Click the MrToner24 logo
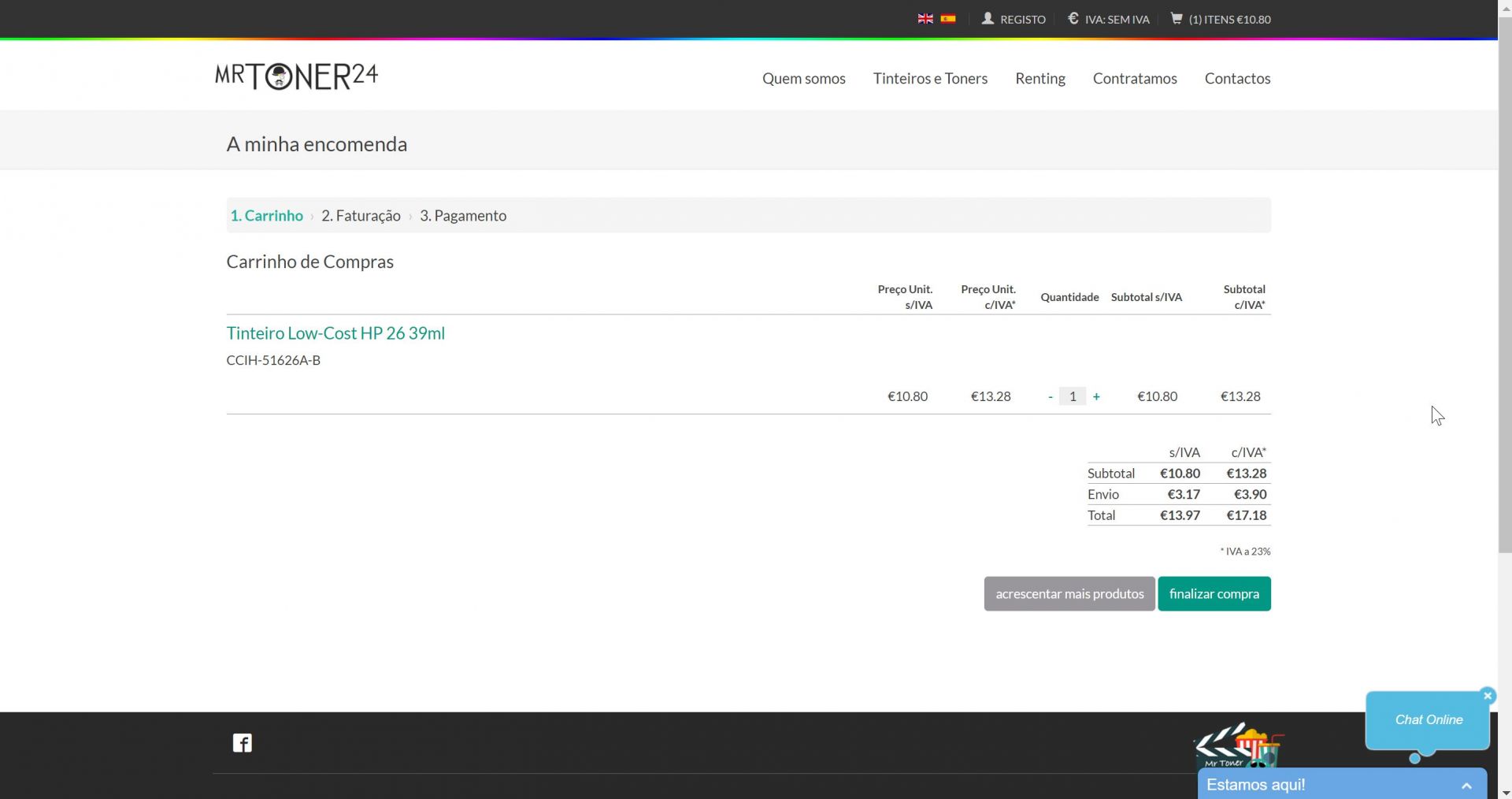The height and width of the screenshot is (799, 1512). (x=297, y=76)
